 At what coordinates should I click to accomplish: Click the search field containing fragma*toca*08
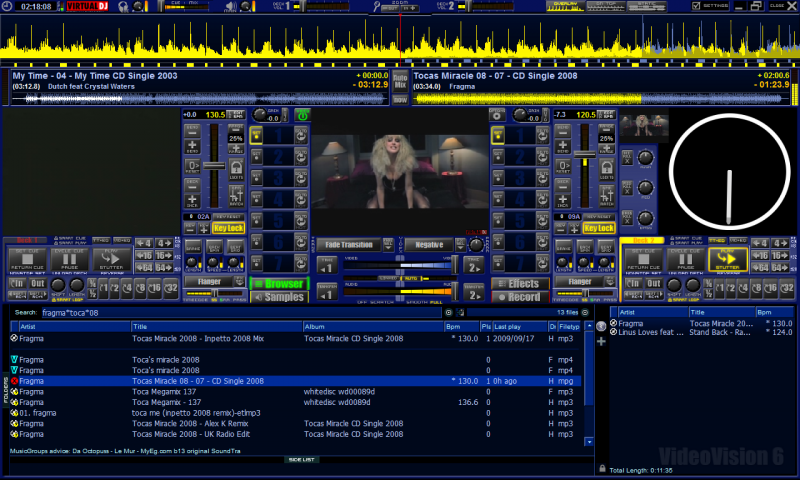pos(241,313)
